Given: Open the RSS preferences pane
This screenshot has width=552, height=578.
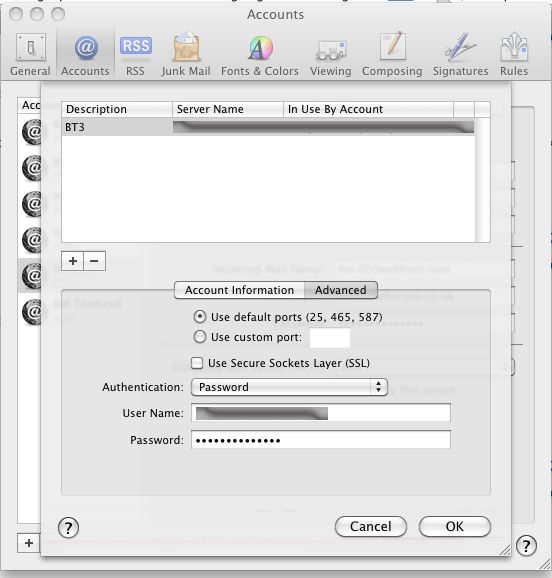Looking at the screenshot, I should point(135,55).
